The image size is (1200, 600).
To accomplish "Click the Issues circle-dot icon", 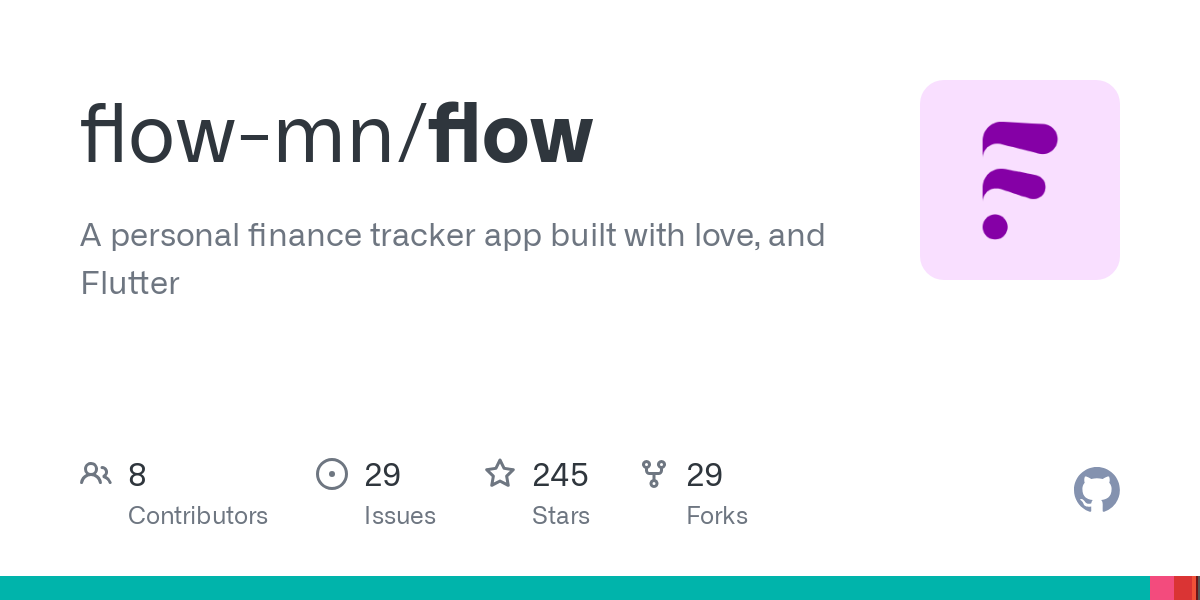I will click(332, 473).
